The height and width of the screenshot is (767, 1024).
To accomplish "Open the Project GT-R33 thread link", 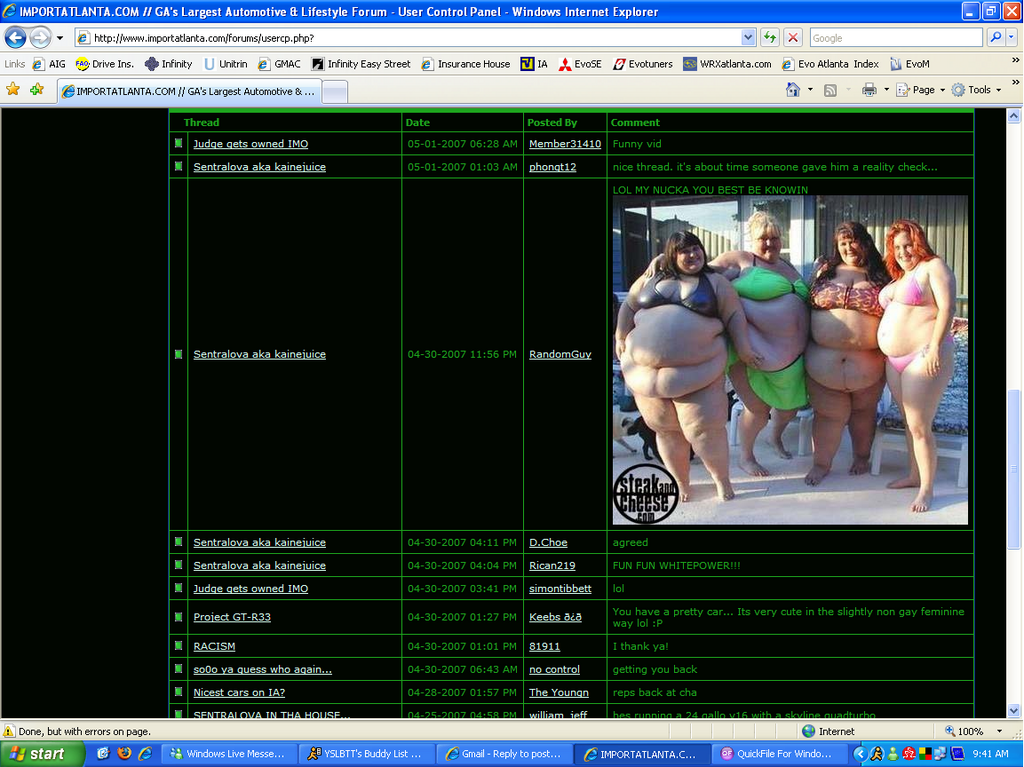I will point(231,617).
